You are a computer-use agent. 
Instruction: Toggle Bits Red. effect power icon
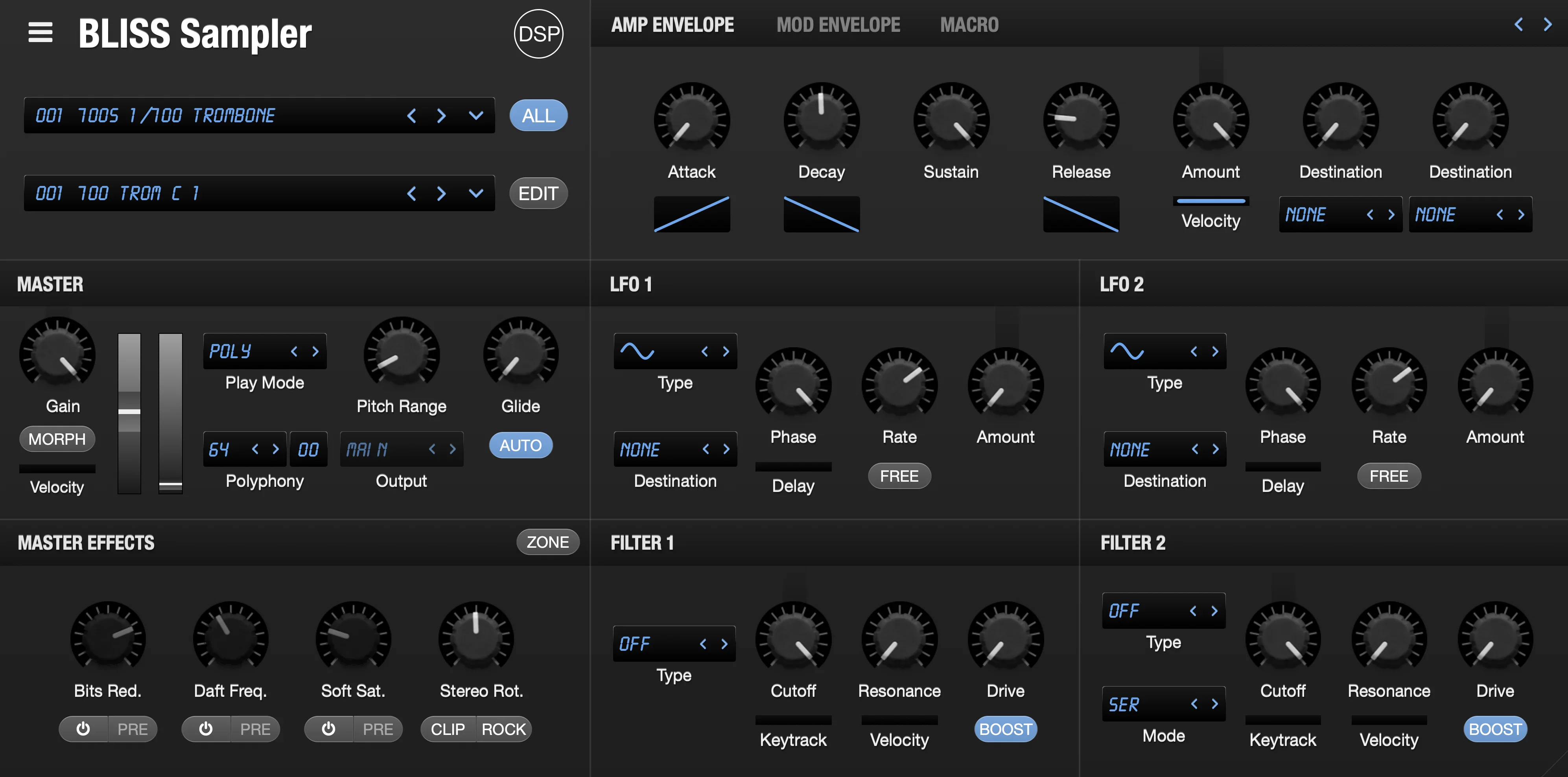(x=83, y=729)
